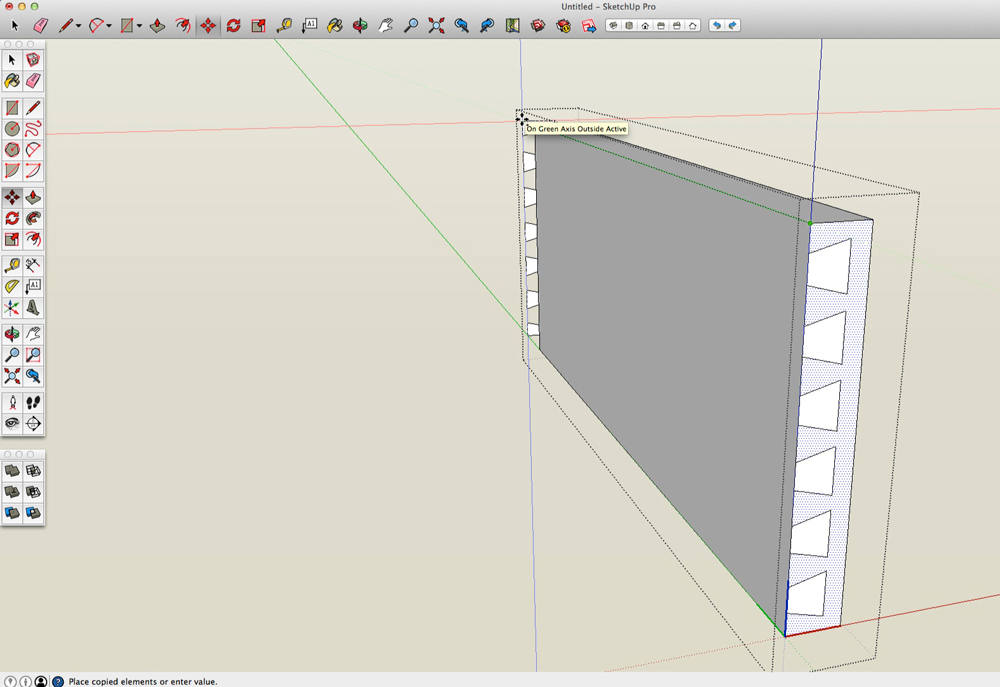Click the Undo arrow button
The image size is (1000, 687).
(716, 25)
